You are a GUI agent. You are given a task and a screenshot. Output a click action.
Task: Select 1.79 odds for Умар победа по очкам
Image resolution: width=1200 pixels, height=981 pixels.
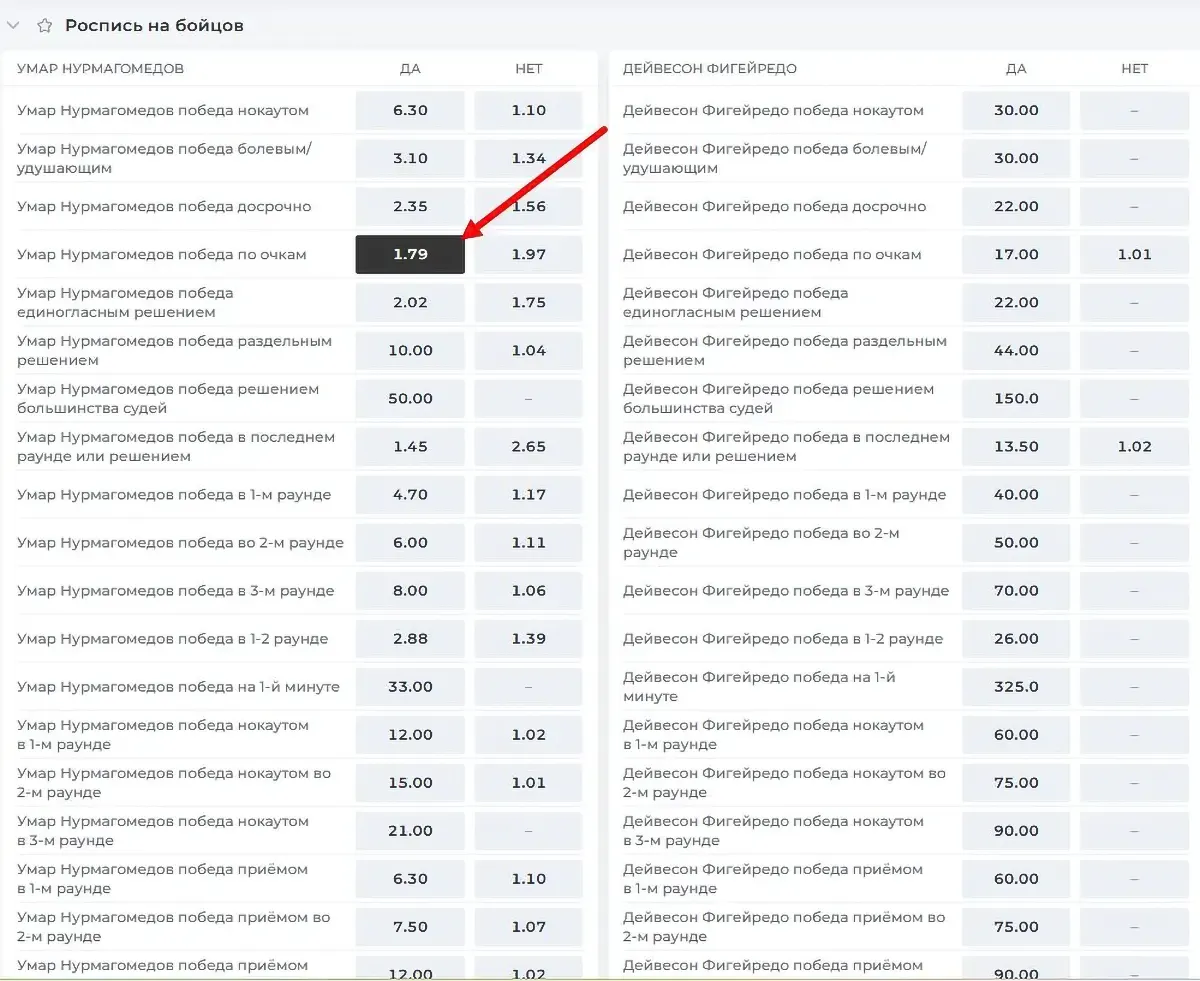(x=410, y=254)
